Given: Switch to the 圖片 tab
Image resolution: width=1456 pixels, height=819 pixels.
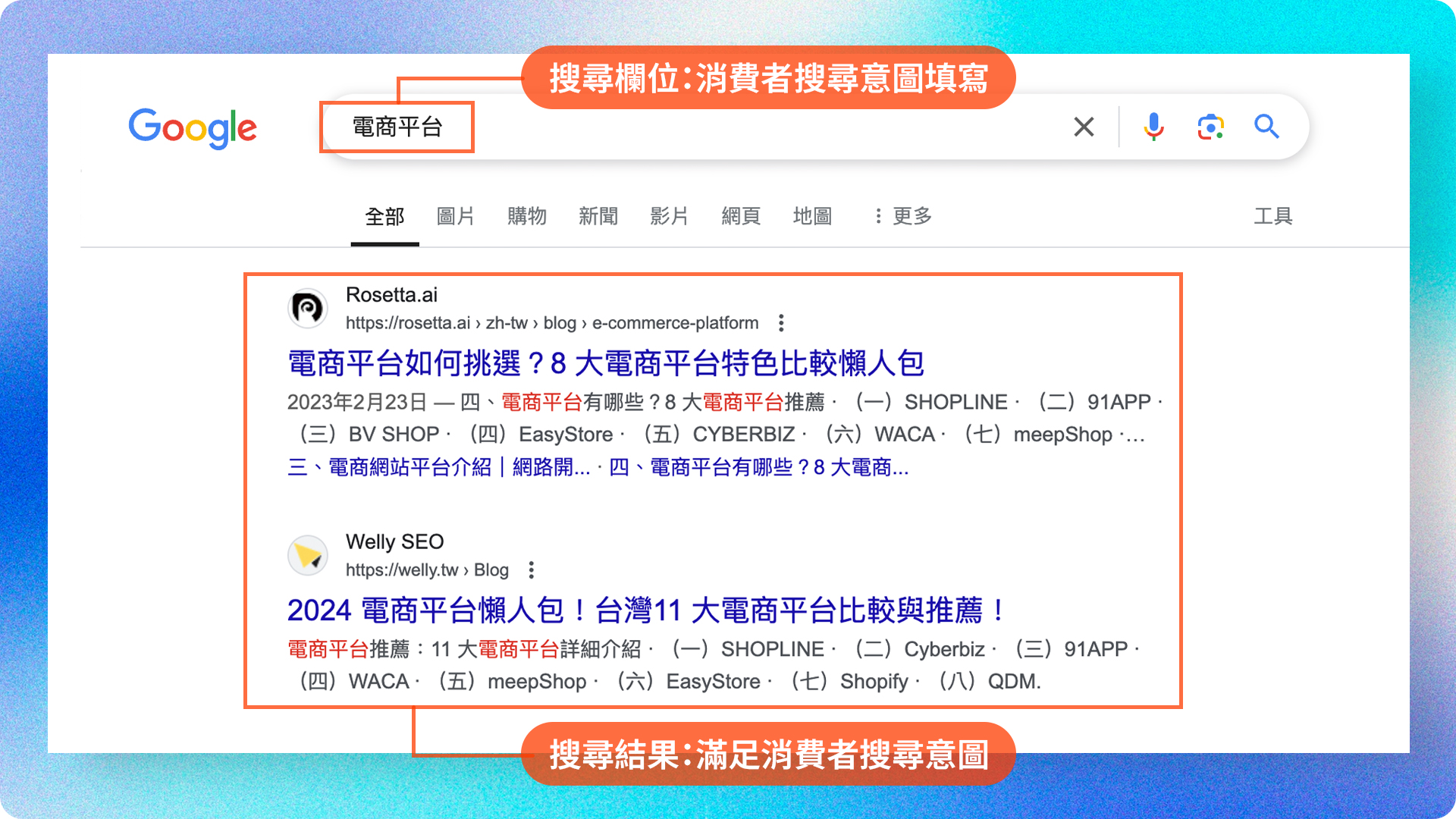Looking at the screenshot, I should [456, 216].
